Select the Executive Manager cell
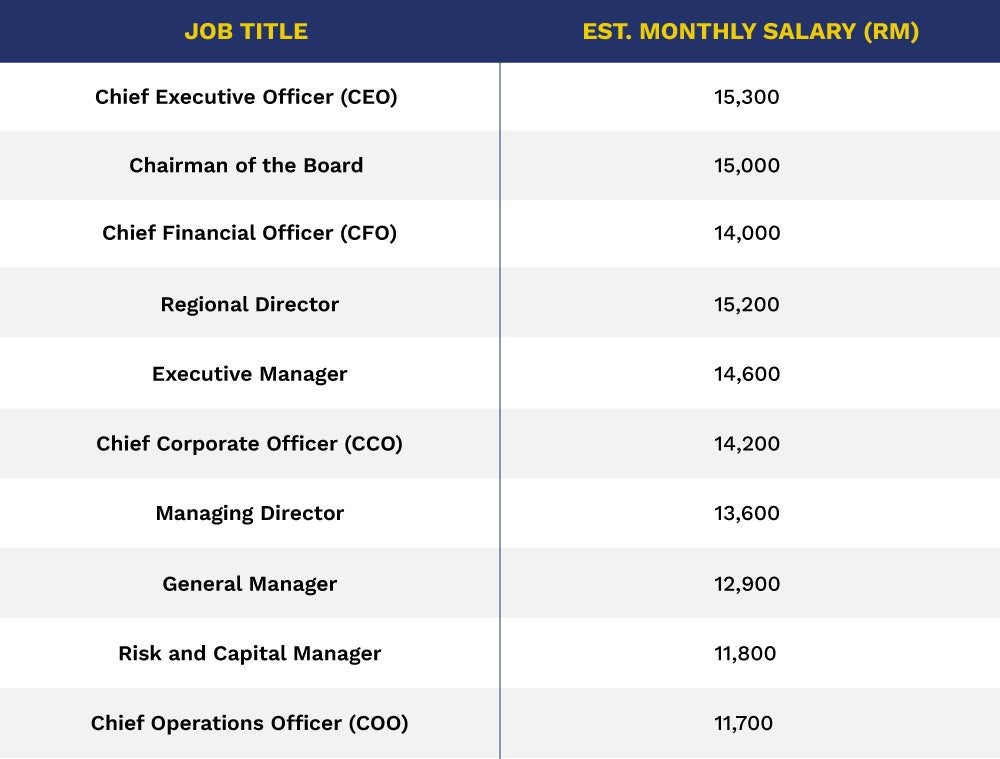The width and height of the screenshot is (1000, 759). pos(249,374)
